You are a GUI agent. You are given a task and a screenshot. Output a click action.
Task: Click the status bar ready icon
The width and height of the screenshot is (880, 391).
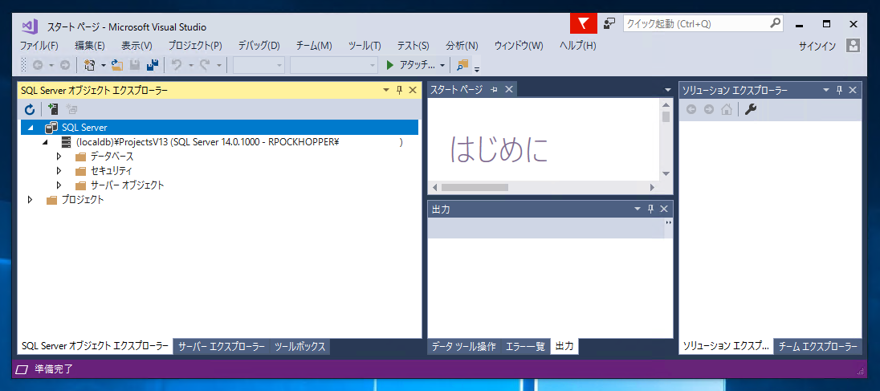(22, 369)
